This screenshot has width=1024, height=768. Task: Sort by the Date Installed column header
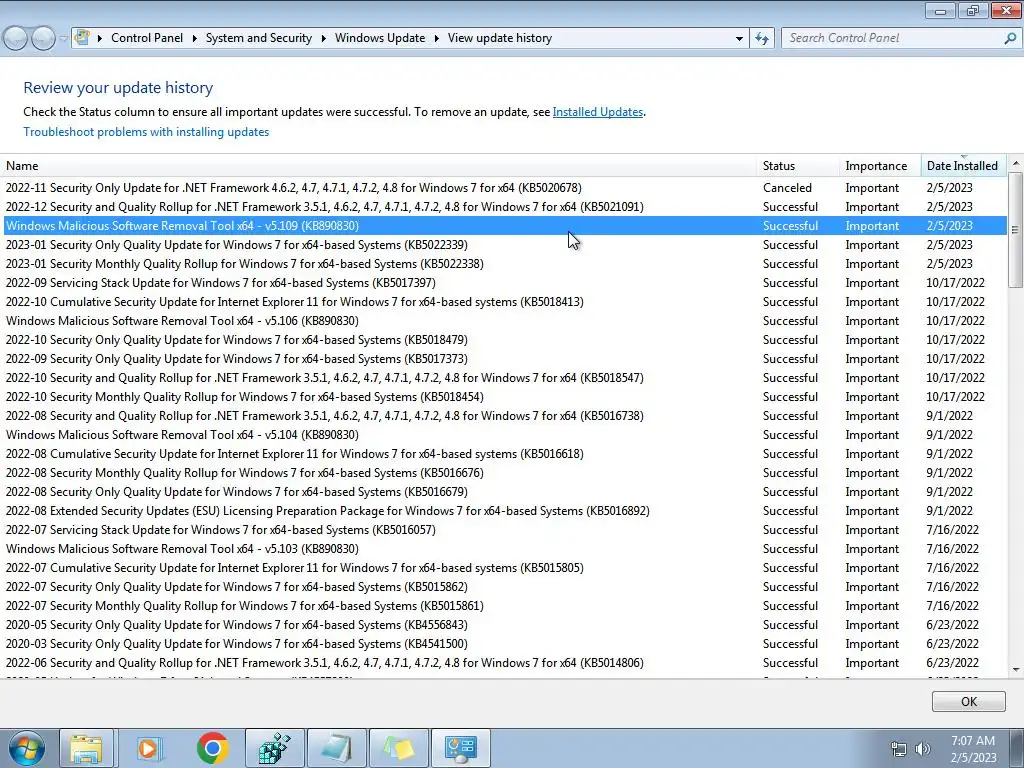coord(963,166)
